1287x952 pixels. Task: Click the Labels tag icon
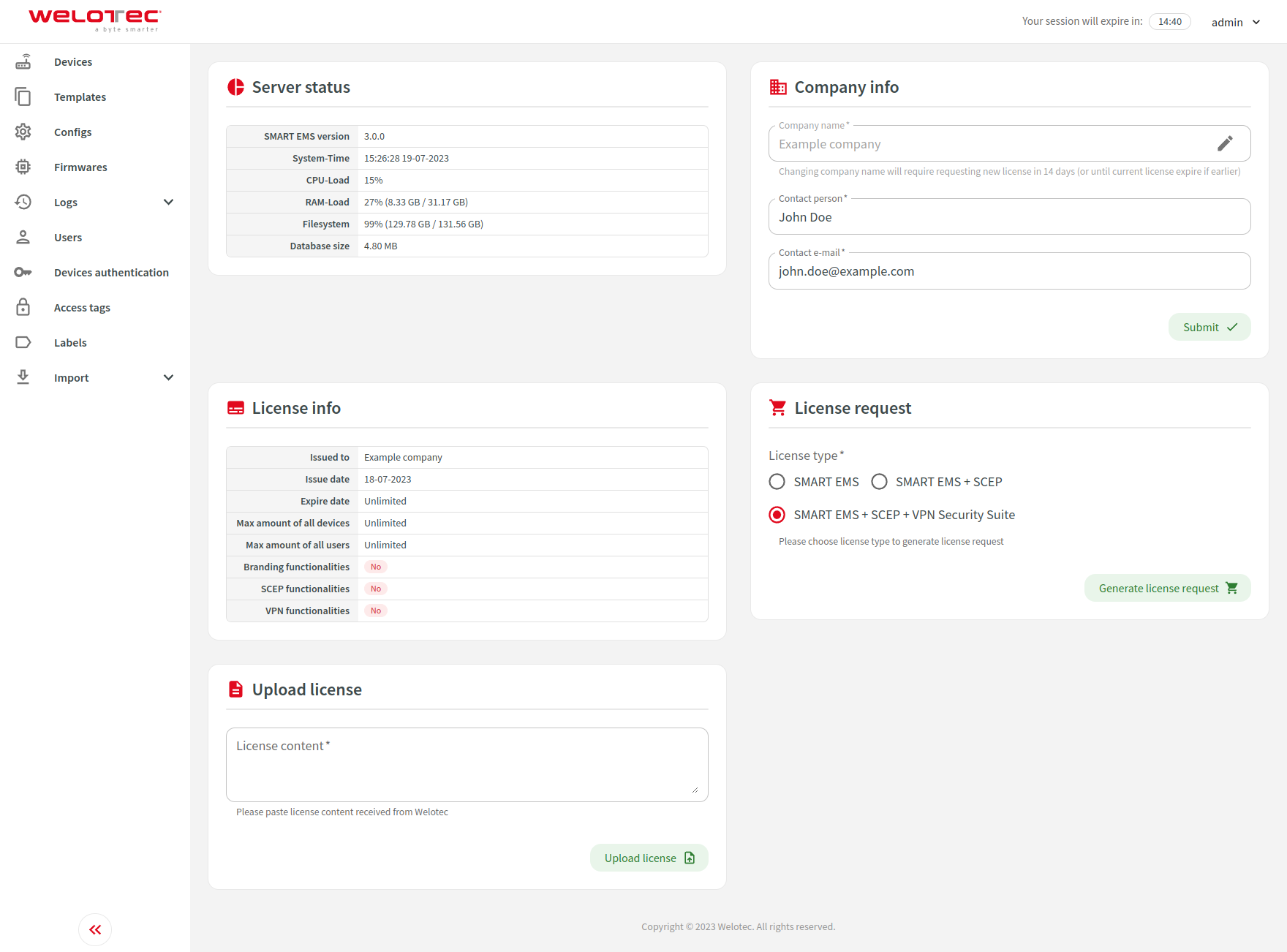click(x=23, y=343)
